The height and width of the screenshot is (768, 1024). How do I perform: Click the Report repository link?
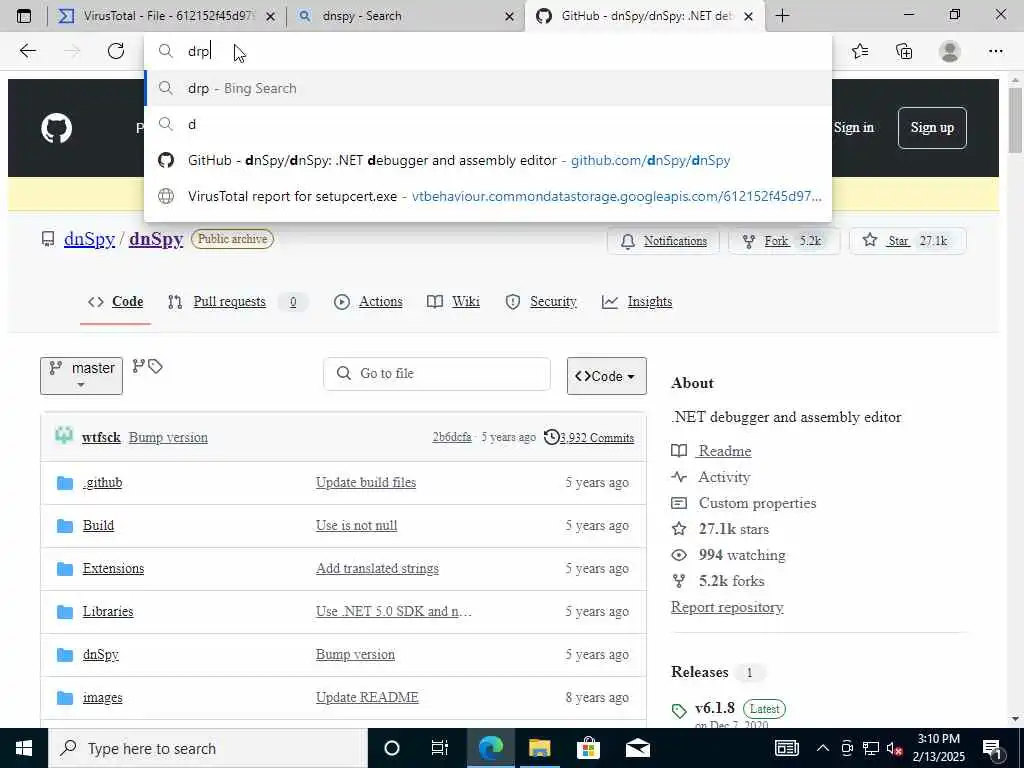point(727,607)
